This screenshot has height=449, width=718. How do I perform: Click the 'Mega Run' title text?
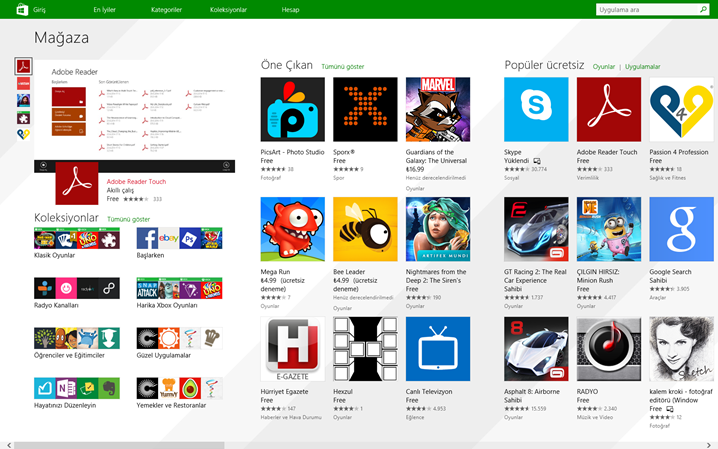point(275,272)
